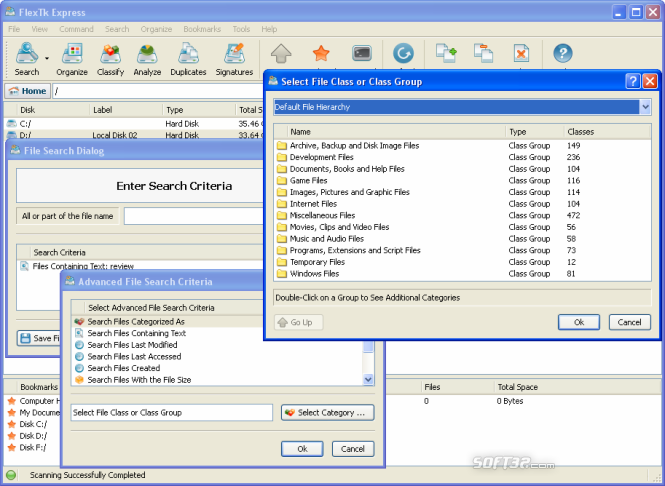Select Search Files Last Modified criteria
This screenshot has height=486, width=665.
pos(217,345)
